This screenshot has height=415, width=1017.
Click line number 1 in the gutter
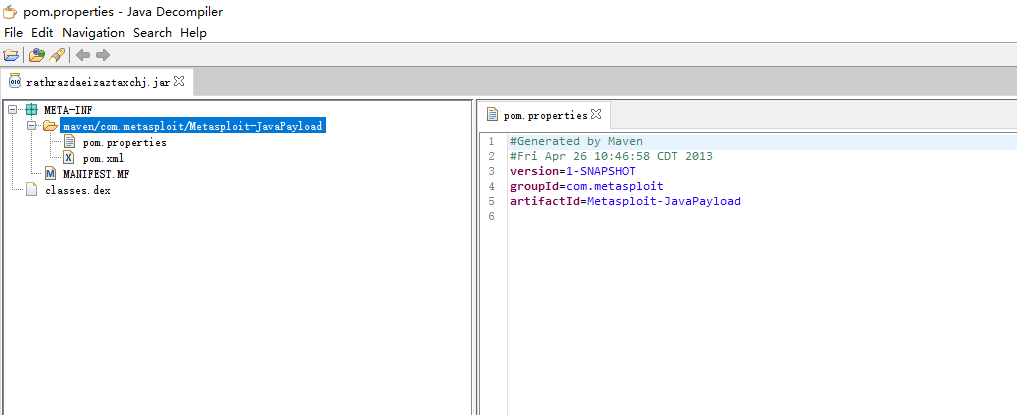[x=492, y=141]
